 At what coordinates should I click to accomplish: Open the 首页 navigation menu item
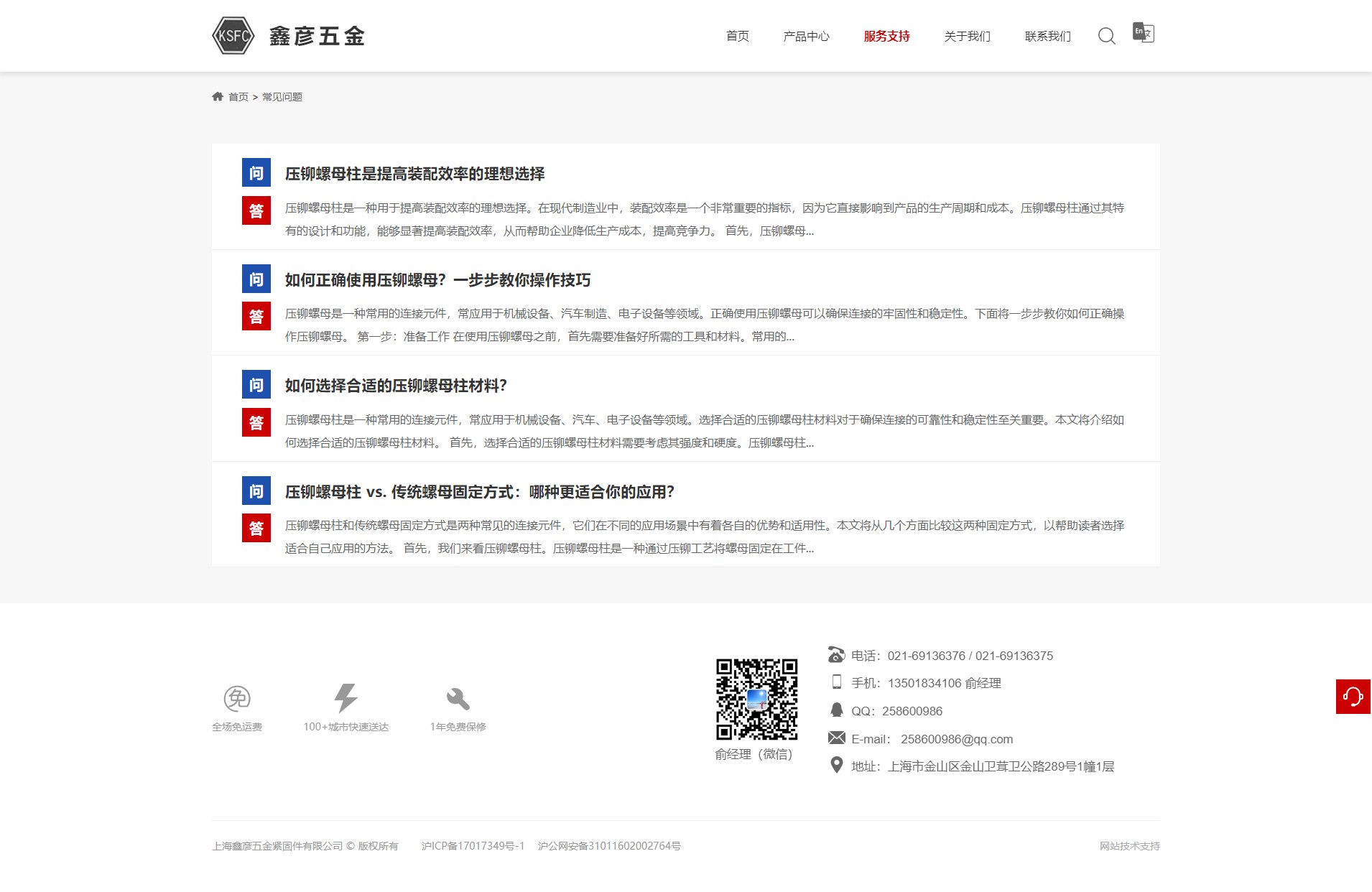click(737, 37)
